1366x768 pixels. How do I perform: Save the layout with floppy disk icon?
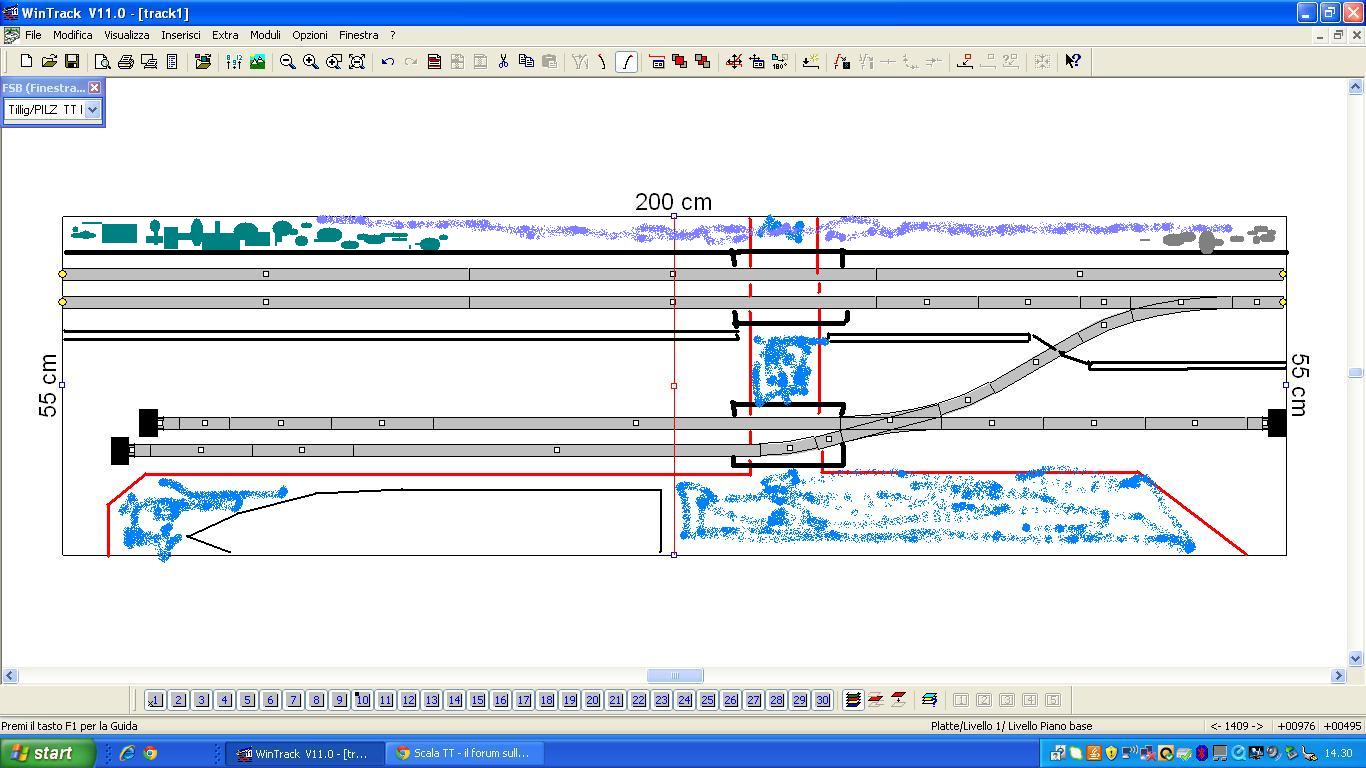(72, 61)
